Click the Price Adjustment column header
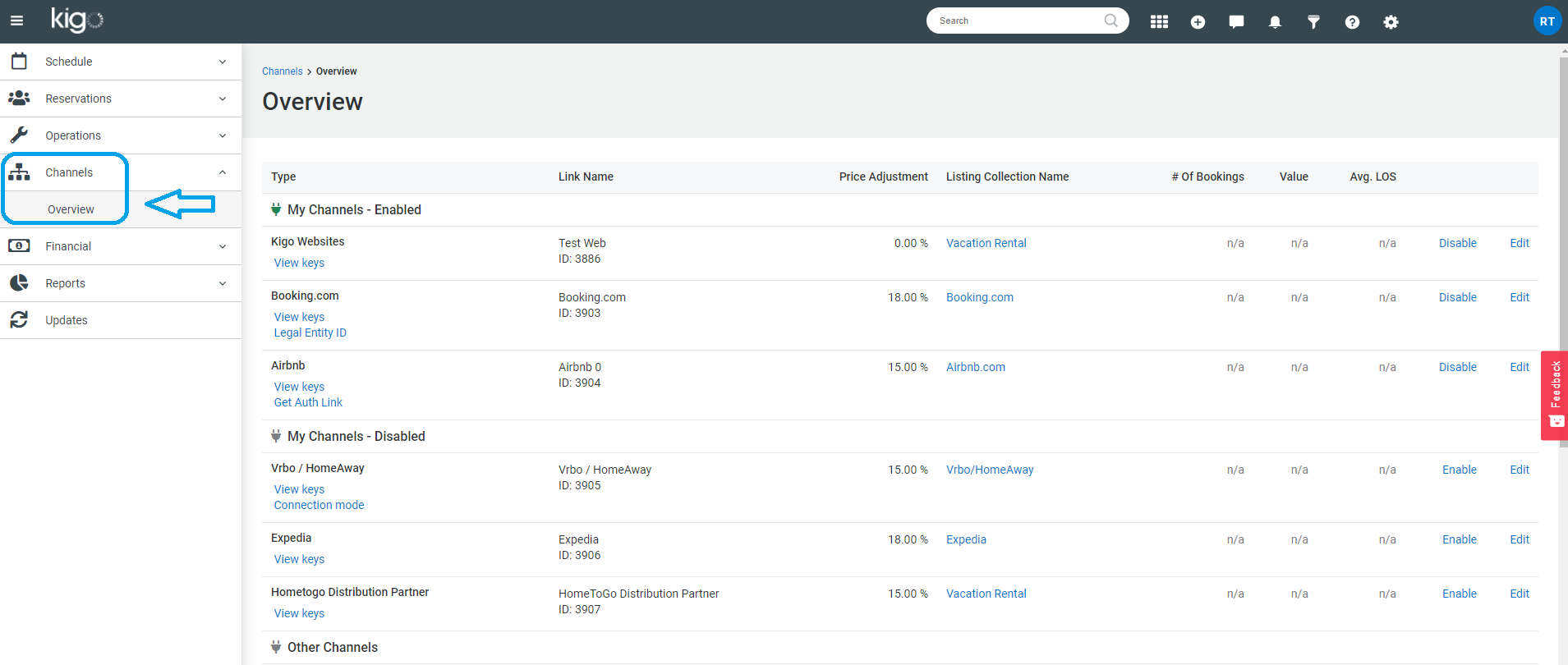Screen dimensions: 1568x665 pyautogui.click(x=883, y=177)
